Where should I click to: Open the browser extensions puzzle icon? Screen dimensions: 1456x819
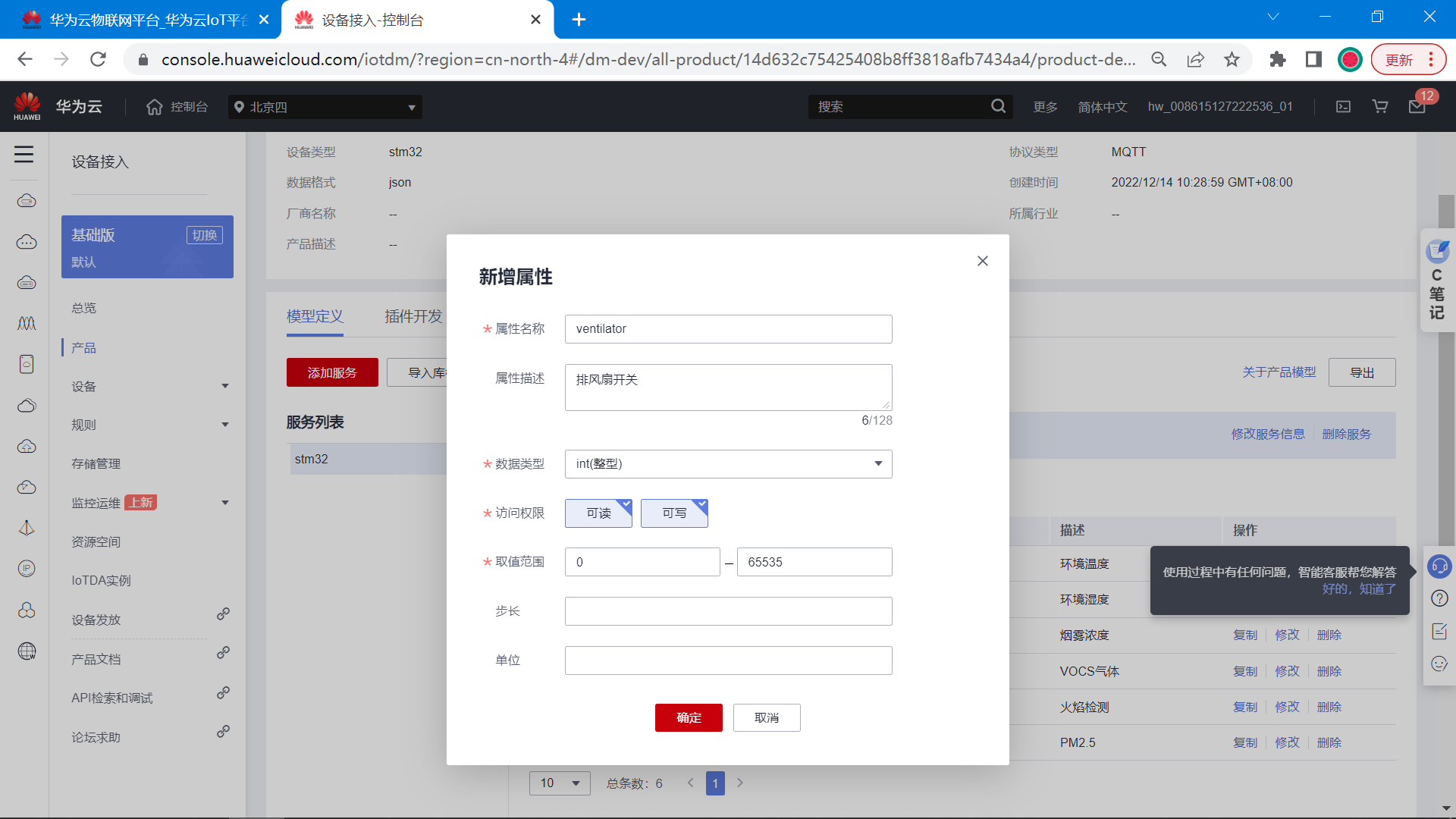click(x=1277, y=59)
